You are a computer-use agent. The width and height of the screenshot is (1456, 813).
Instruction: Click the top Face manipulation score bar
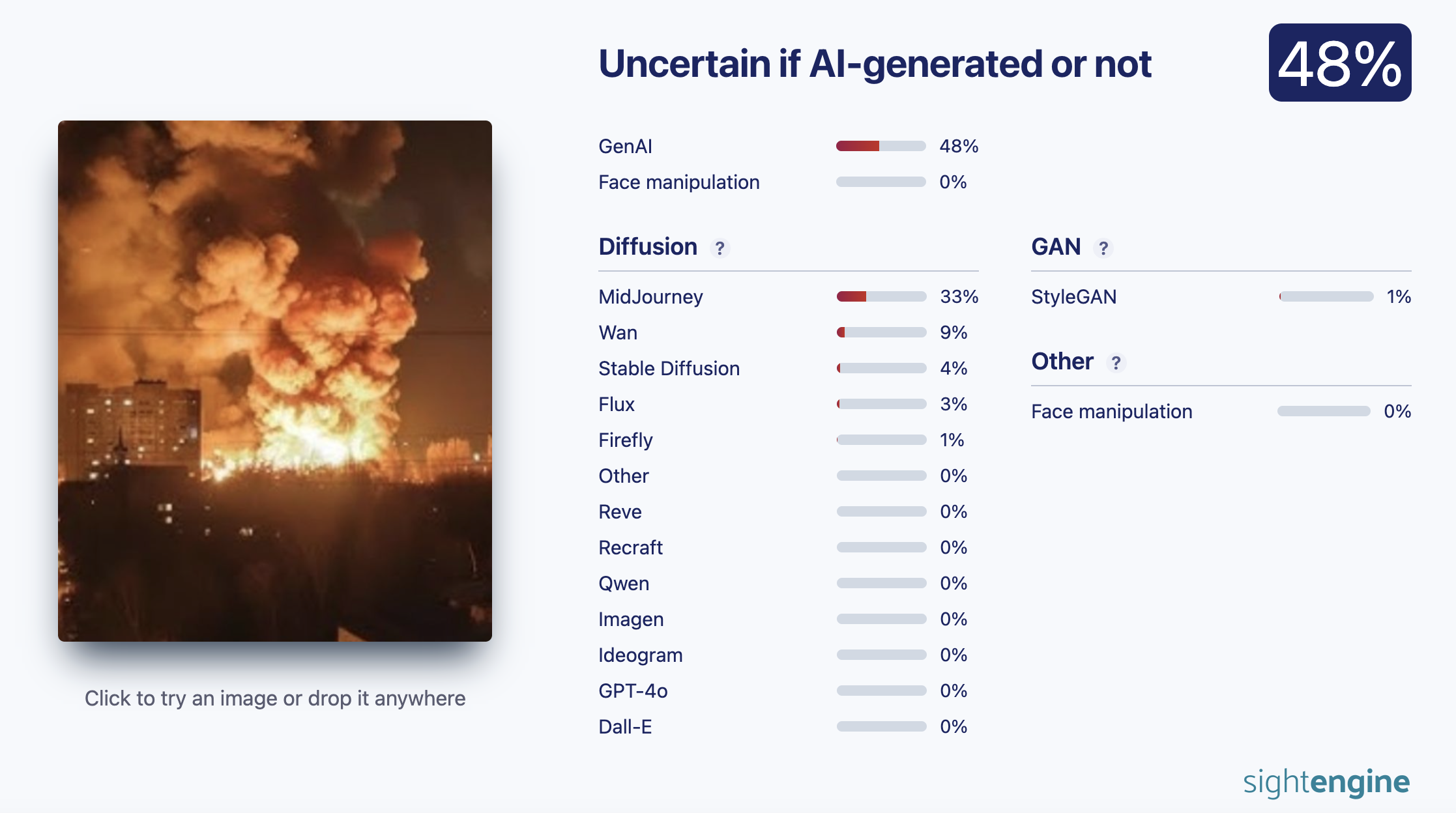point(881,182)
